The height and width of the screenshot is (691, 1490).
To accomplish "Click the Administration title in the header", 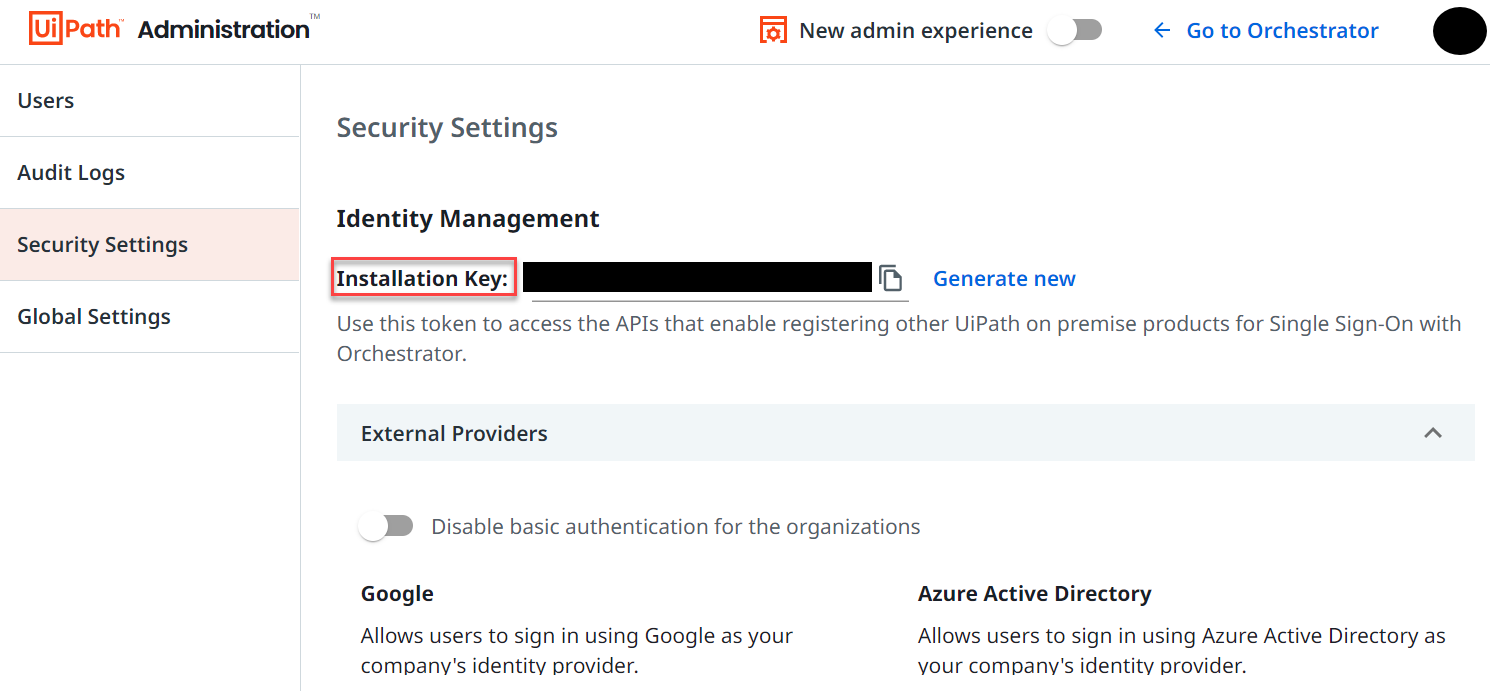I will pos(224,30).
